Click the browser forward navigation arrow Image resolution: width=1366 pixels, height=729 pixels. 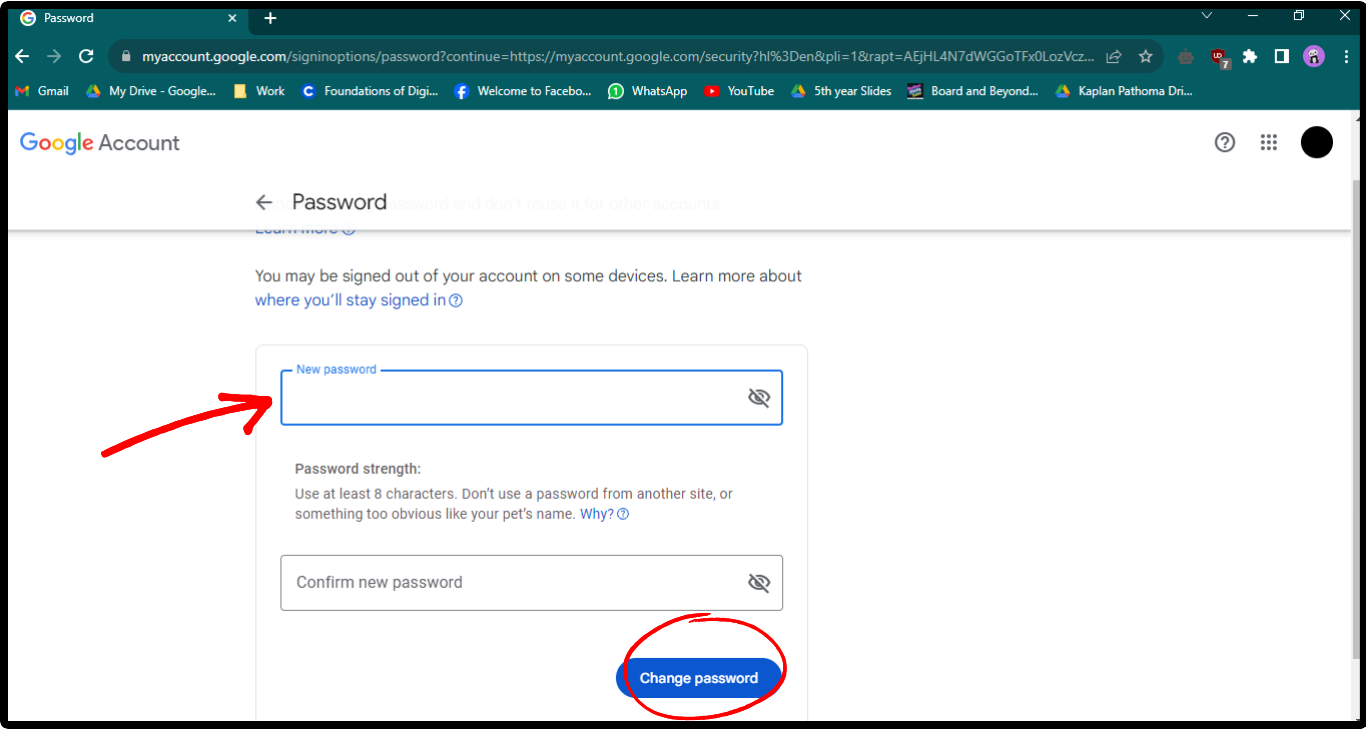click(x=54, y=57)
